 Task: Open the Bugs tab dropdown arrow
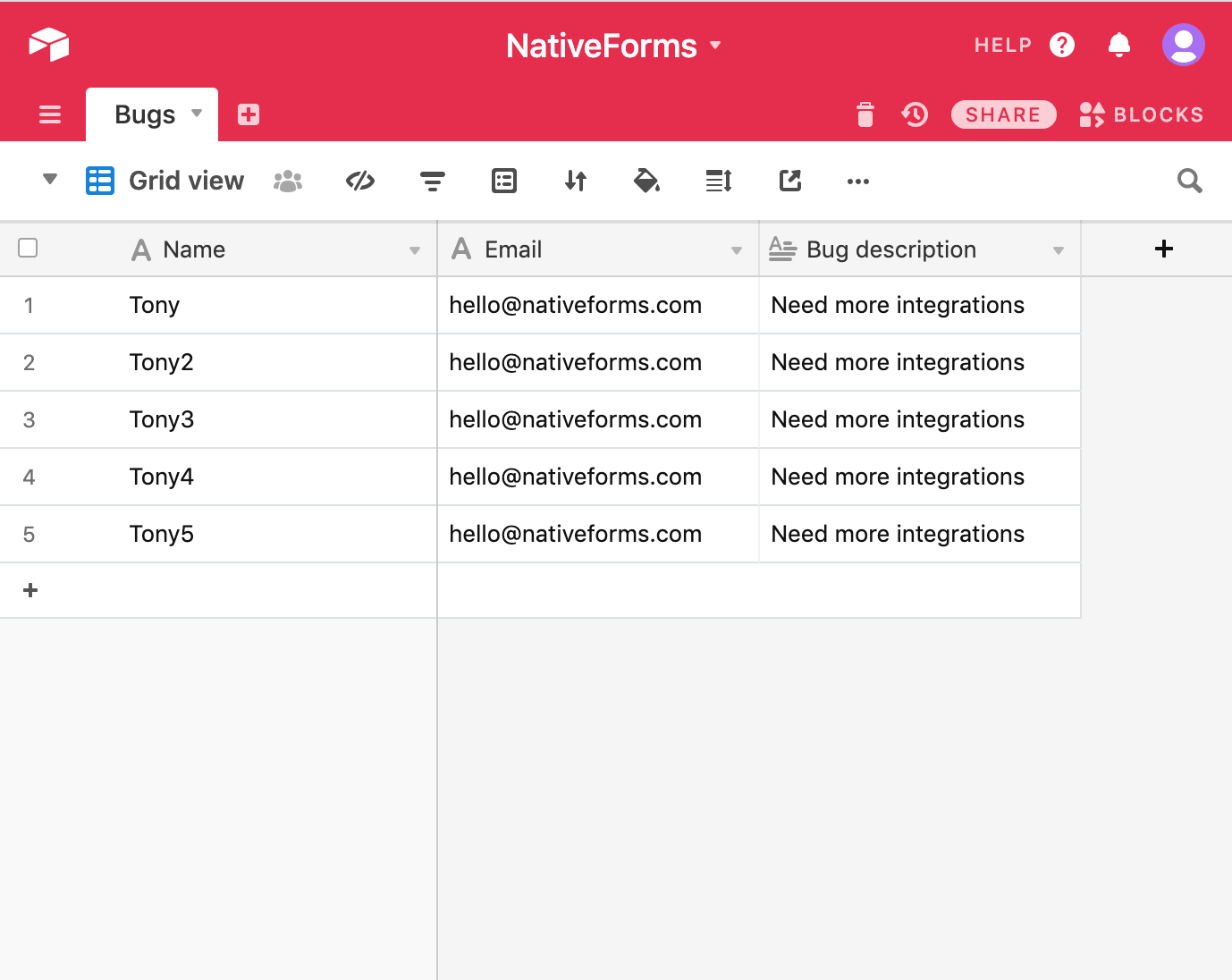click(197, 114)
